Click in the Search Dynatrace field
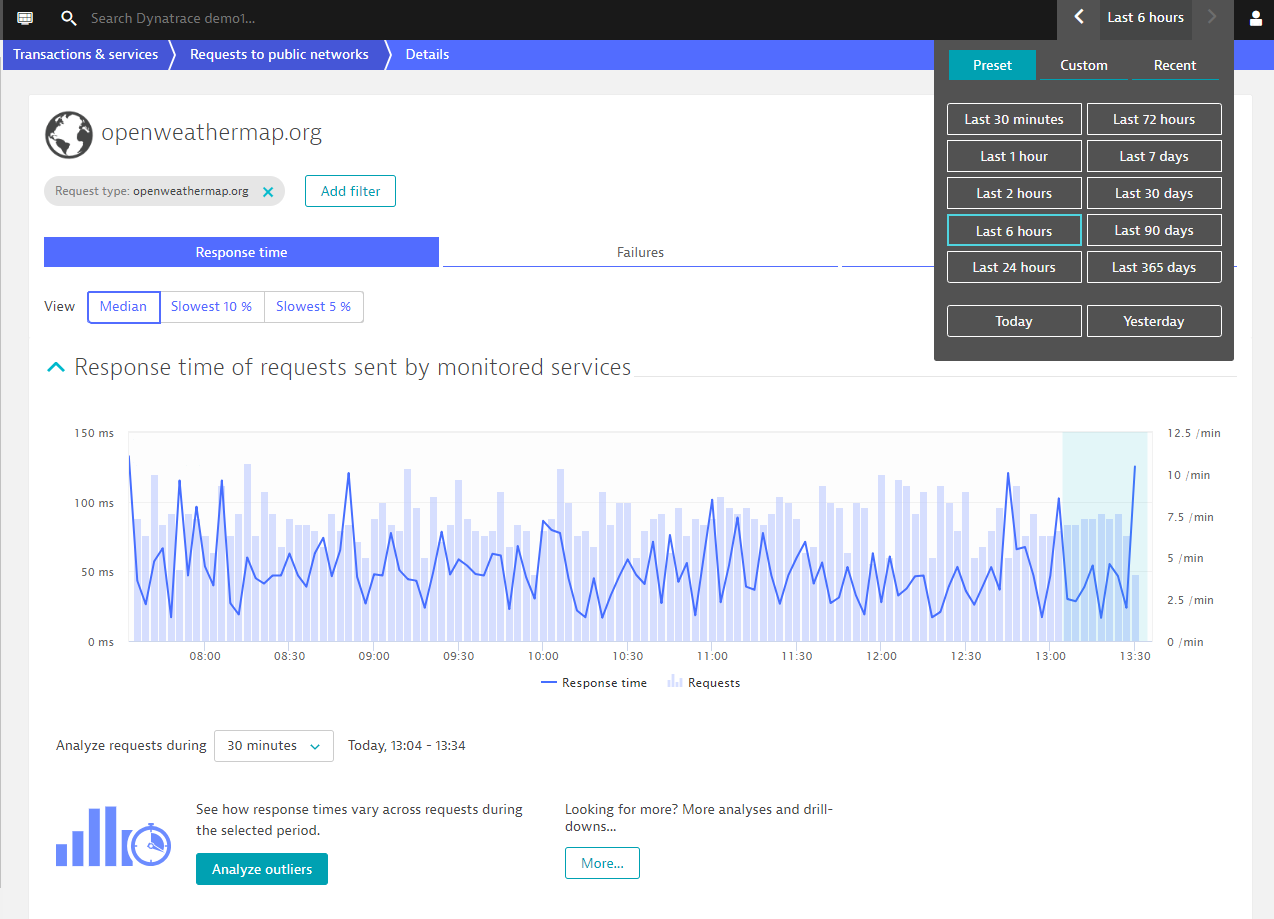 pos(173,18)
